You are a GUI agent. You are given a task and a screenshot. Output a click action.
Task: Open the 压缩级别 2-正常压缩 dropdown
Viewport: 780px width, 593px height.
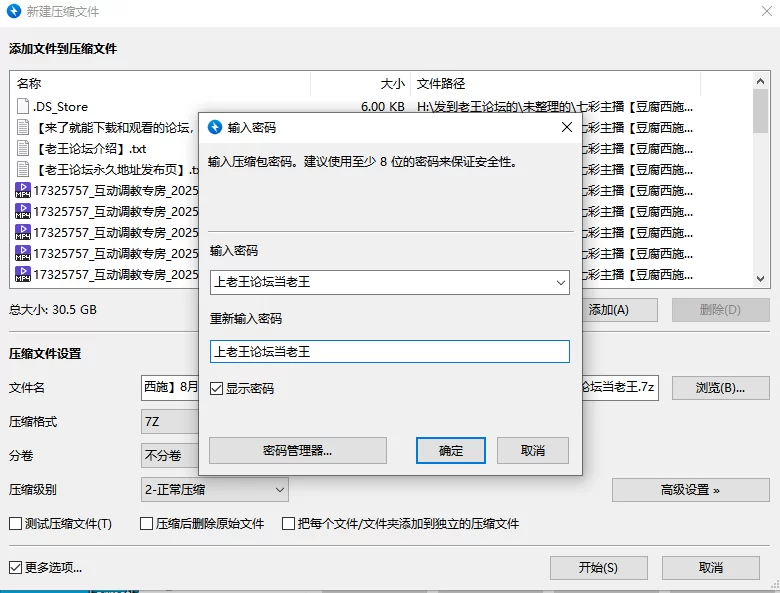coord(214,490)
